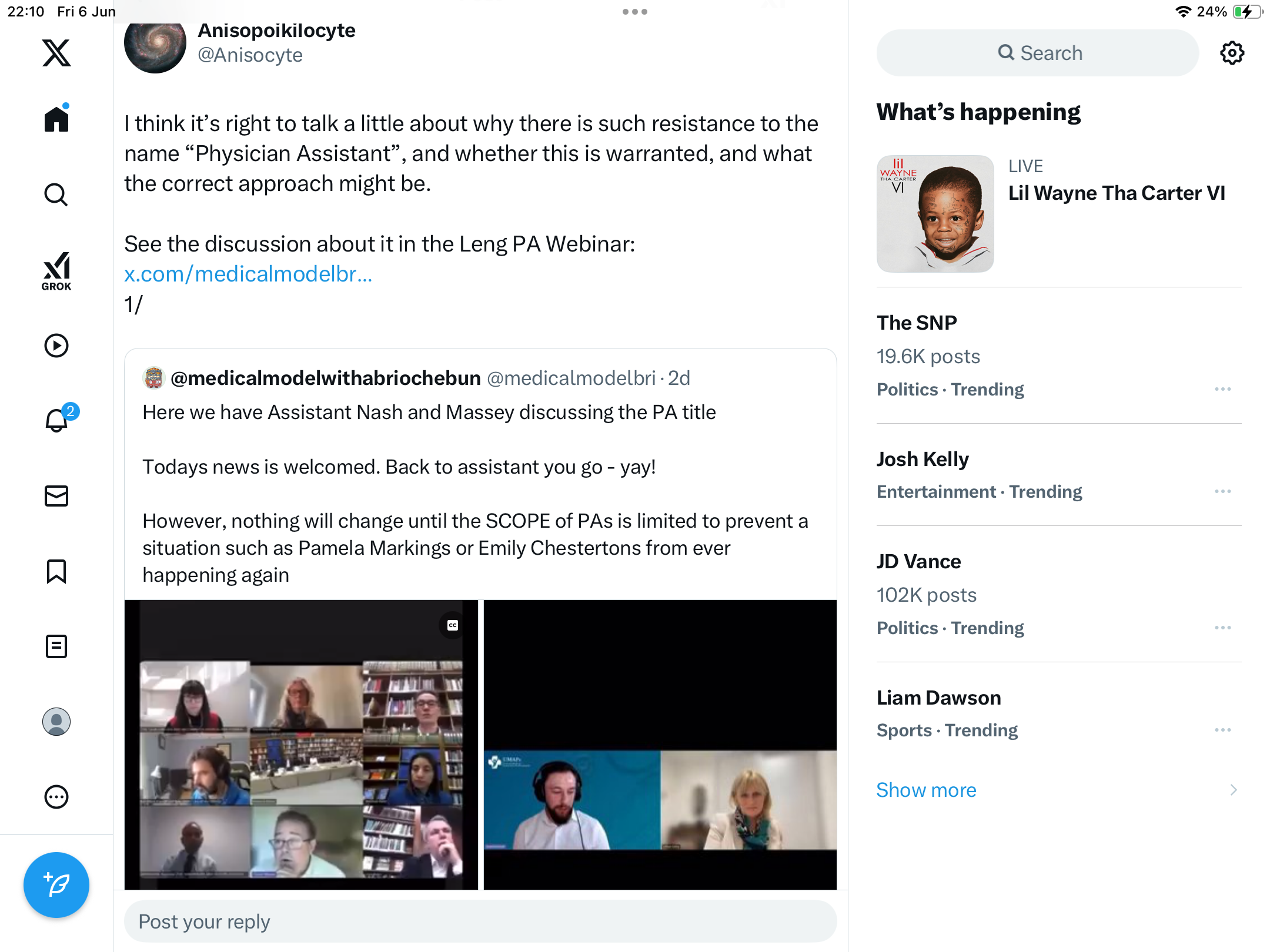The image size is (1270, 952).
Task: Open the Josh Kelly trending topic
Action: click(923, 459)
